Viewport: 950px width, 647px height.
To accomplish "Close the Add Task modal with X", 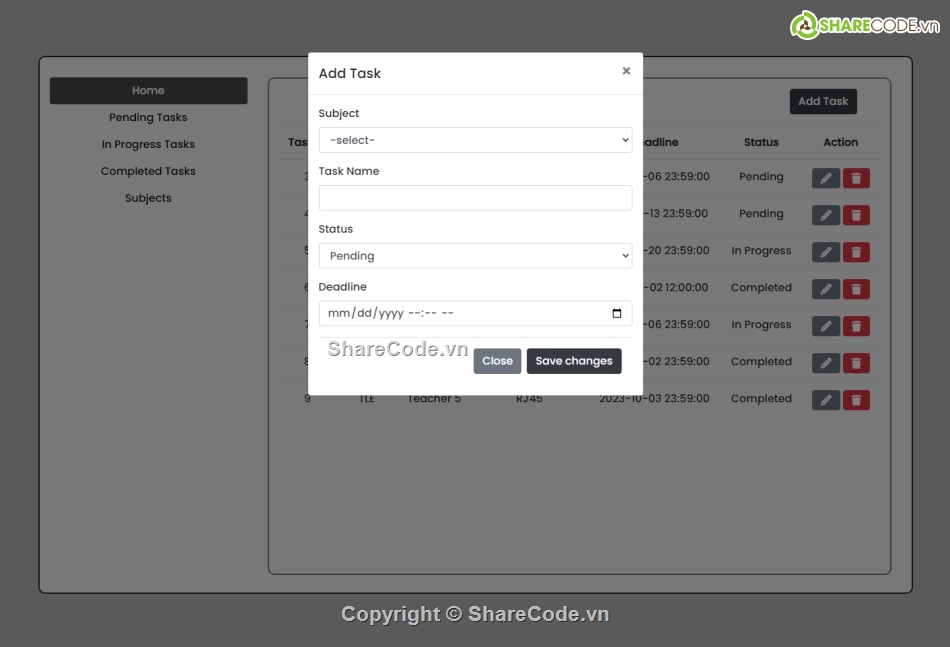I will pos(626,71).
